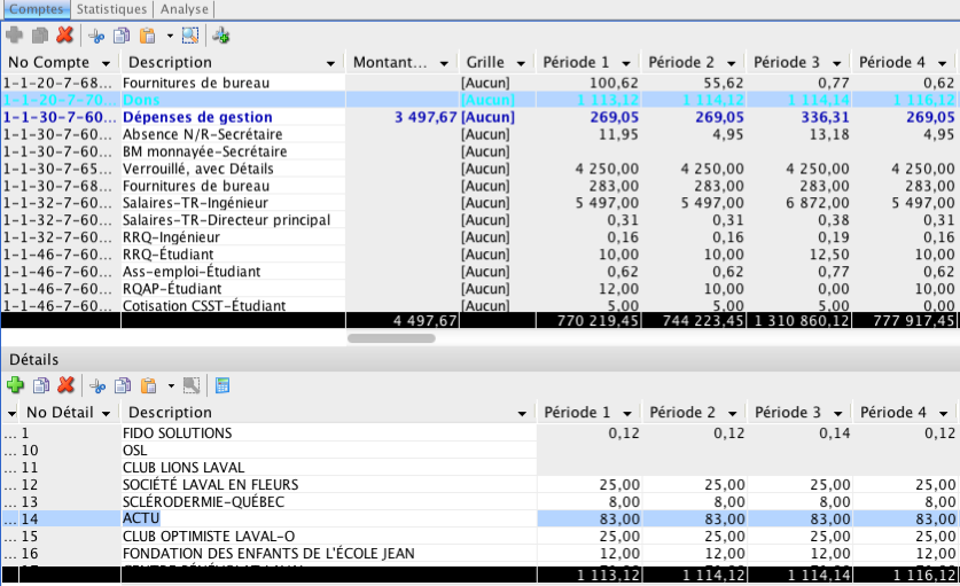Viewport: 960px width, 586px height.
Task: Select the RRQ-Ingénieur row
Action: (x=480, y=237)
